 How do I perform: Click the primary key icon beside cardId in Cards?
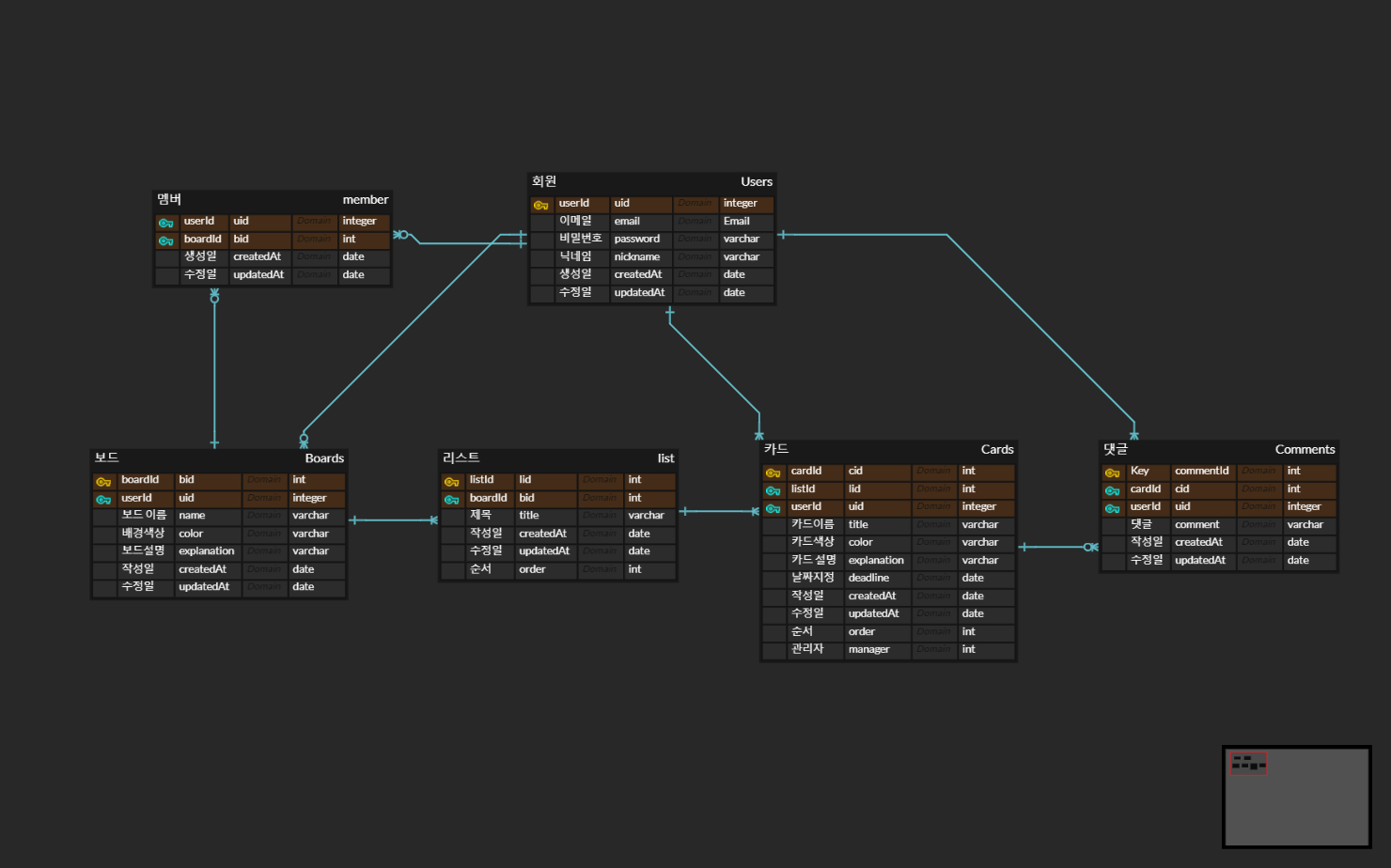click(774, 473)
